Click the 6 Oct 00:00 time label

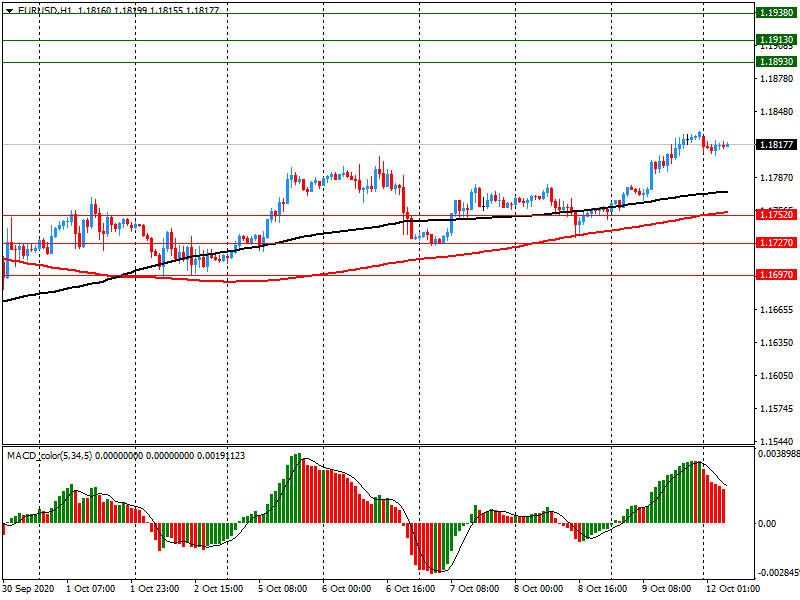tap(346, 589)
